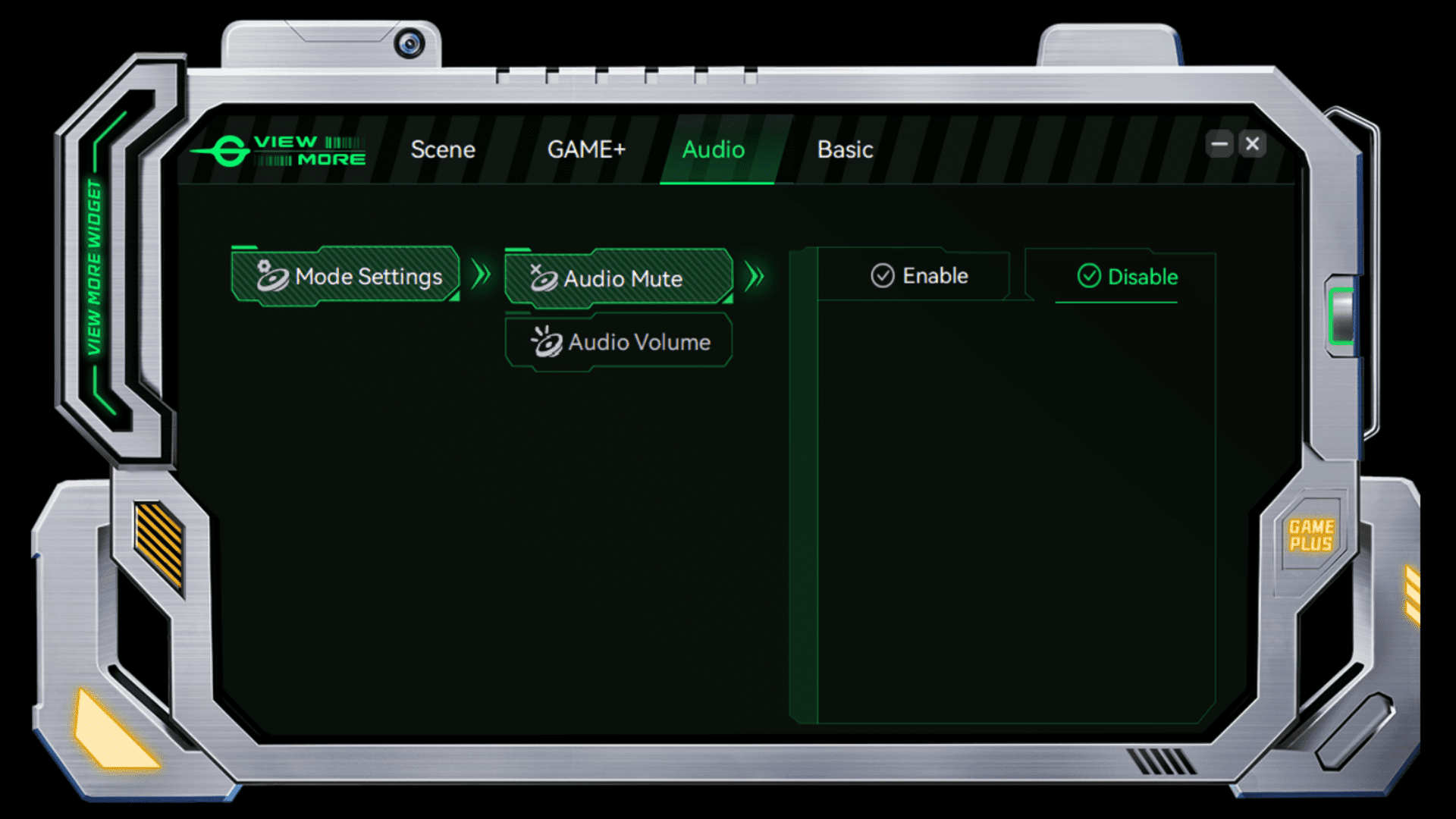
Task: Click the Mode Settings button
Action: pyautogui.click(x=346, y=276)
